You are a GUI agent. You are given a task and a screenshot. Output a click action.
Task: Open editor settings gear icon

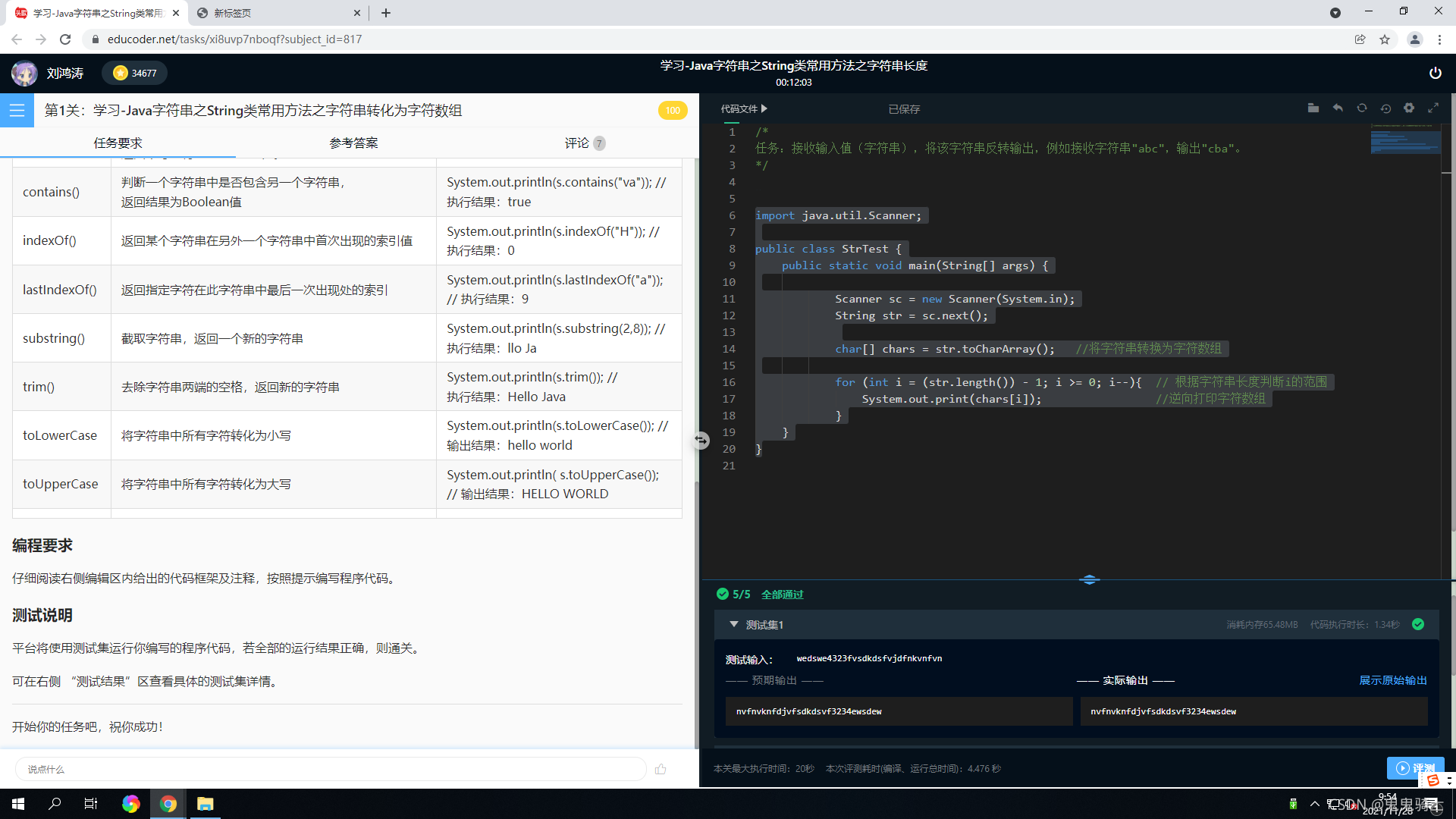coord(1409,108)
